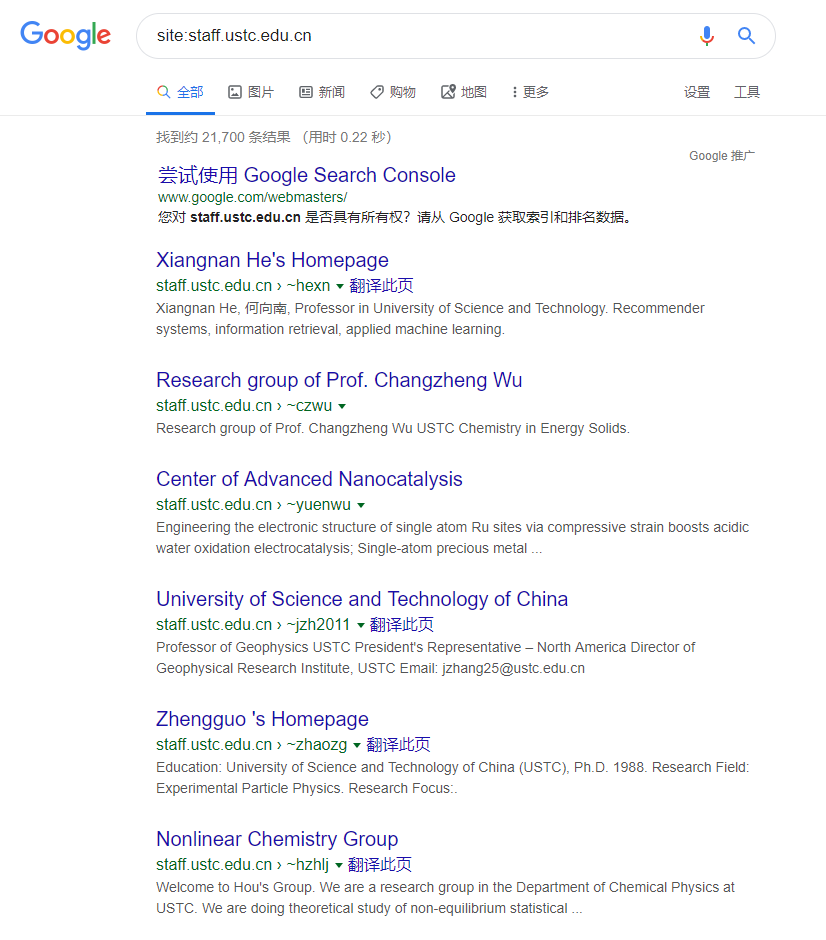Viewport: 826px width, 940px height.
Task: Click snippet starting 'Xiangnan He, 何向南, Professor'
Action: [x=430, y=319]
